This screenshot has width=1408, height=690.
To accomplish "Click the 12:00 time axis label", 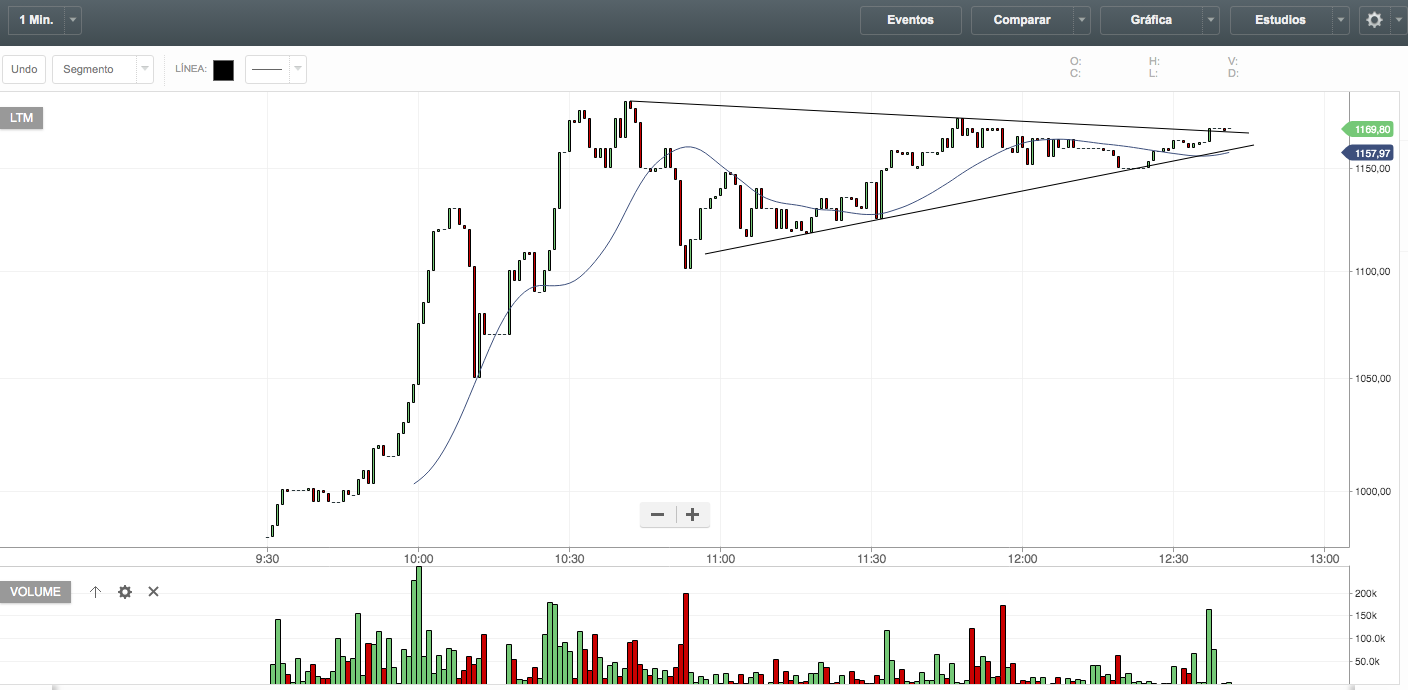I will (1022, 558).
